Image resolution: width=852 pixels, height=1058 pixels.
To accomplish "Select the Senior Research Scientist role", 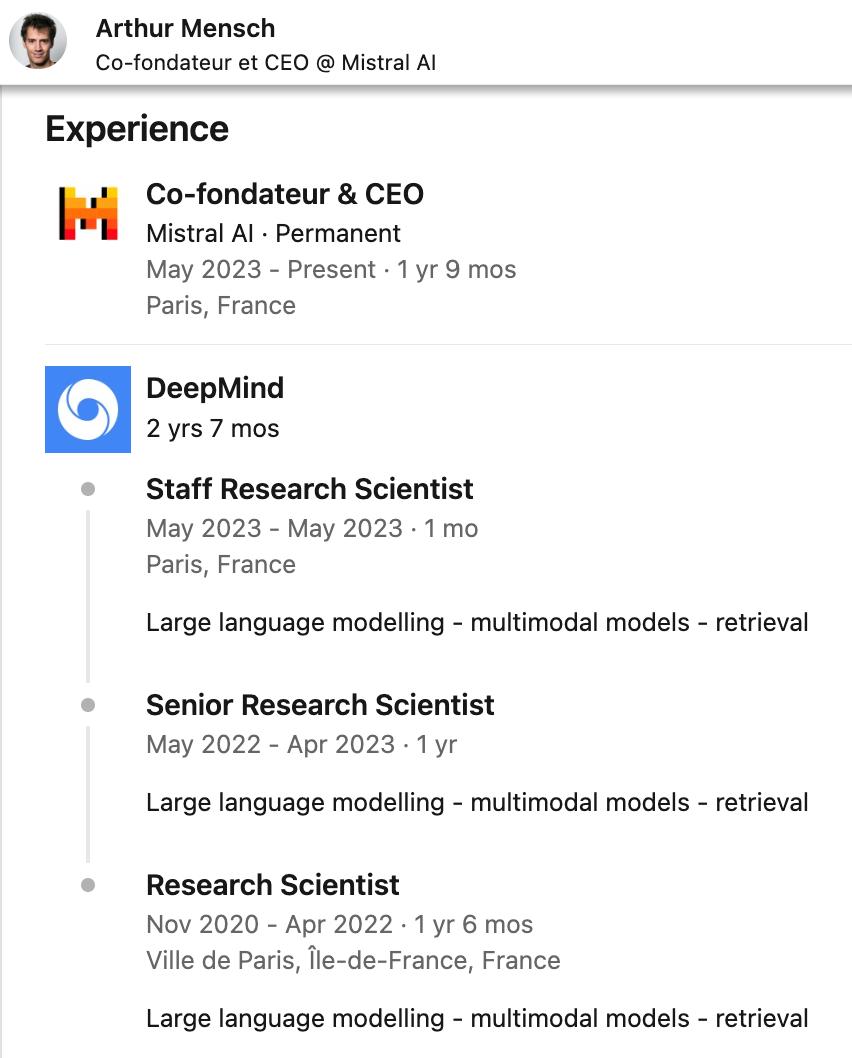I will tap(320, 705).
